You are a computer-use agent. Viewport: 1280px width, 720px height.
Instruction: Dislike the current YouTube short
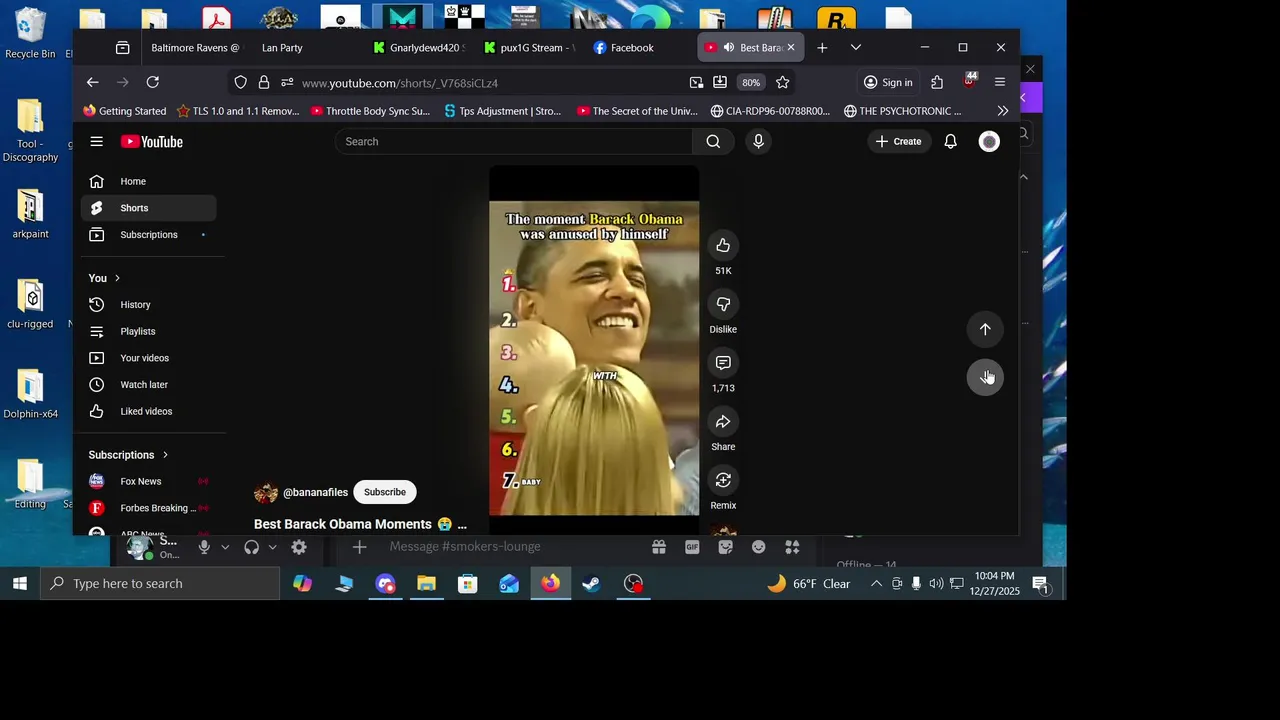point(723,304)
